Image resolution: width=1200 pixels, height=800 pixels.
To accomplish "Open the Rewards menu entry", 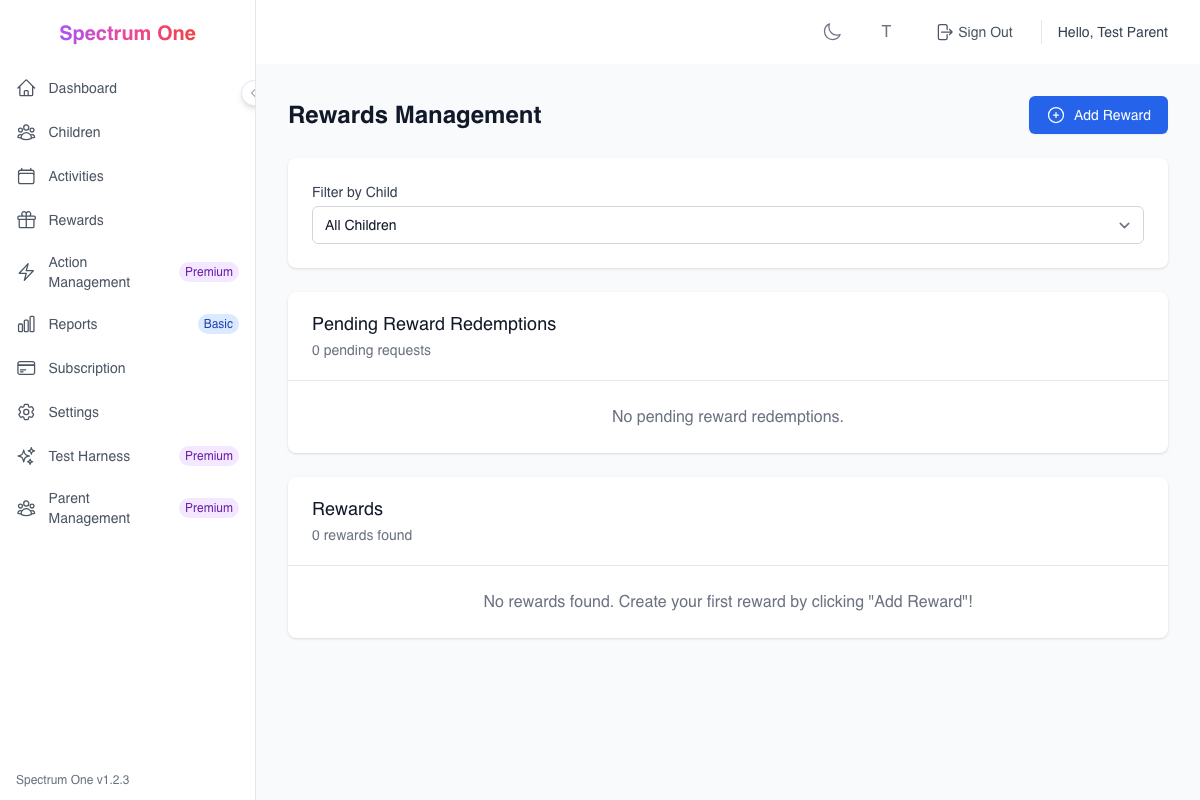I will [x=75, y=220].
